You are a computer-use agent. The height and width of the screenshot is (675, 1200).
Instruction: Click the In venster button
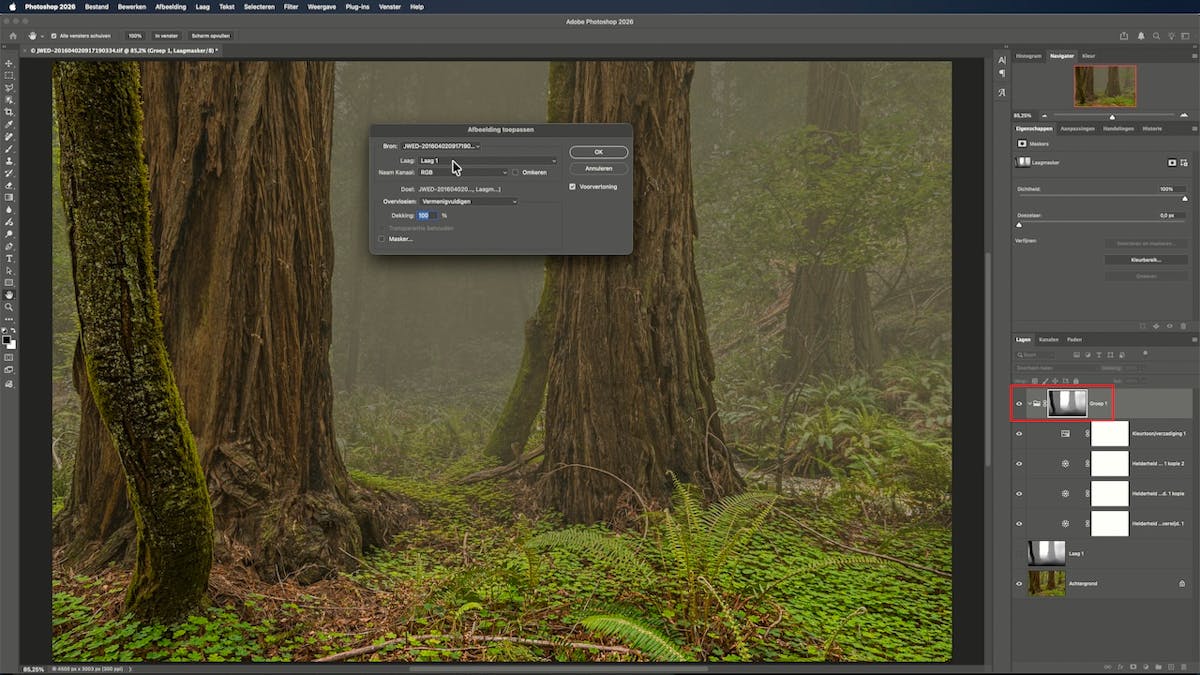[x=165, y=36]
